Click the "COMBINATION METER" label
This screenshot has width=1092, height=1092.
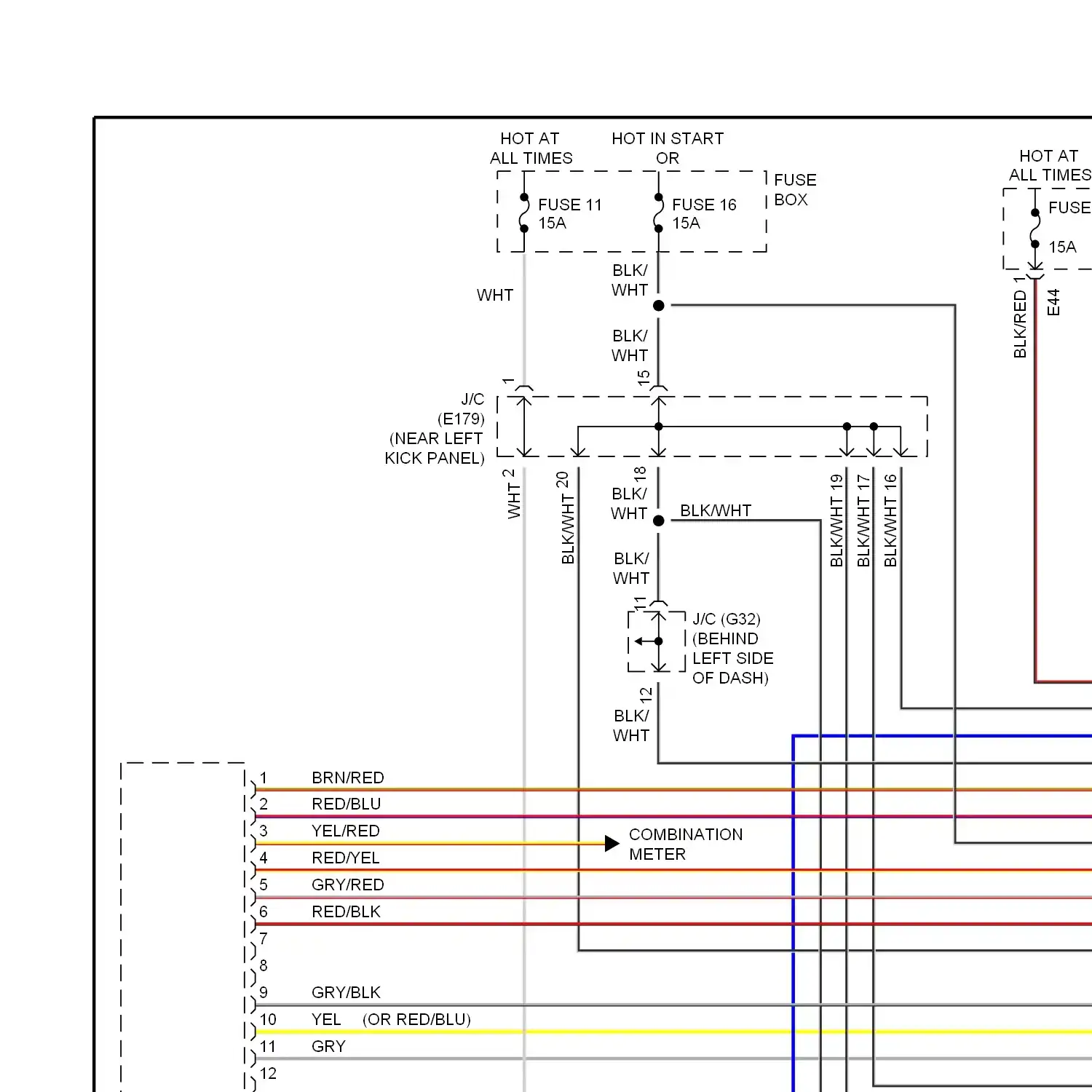pos(686,844)
